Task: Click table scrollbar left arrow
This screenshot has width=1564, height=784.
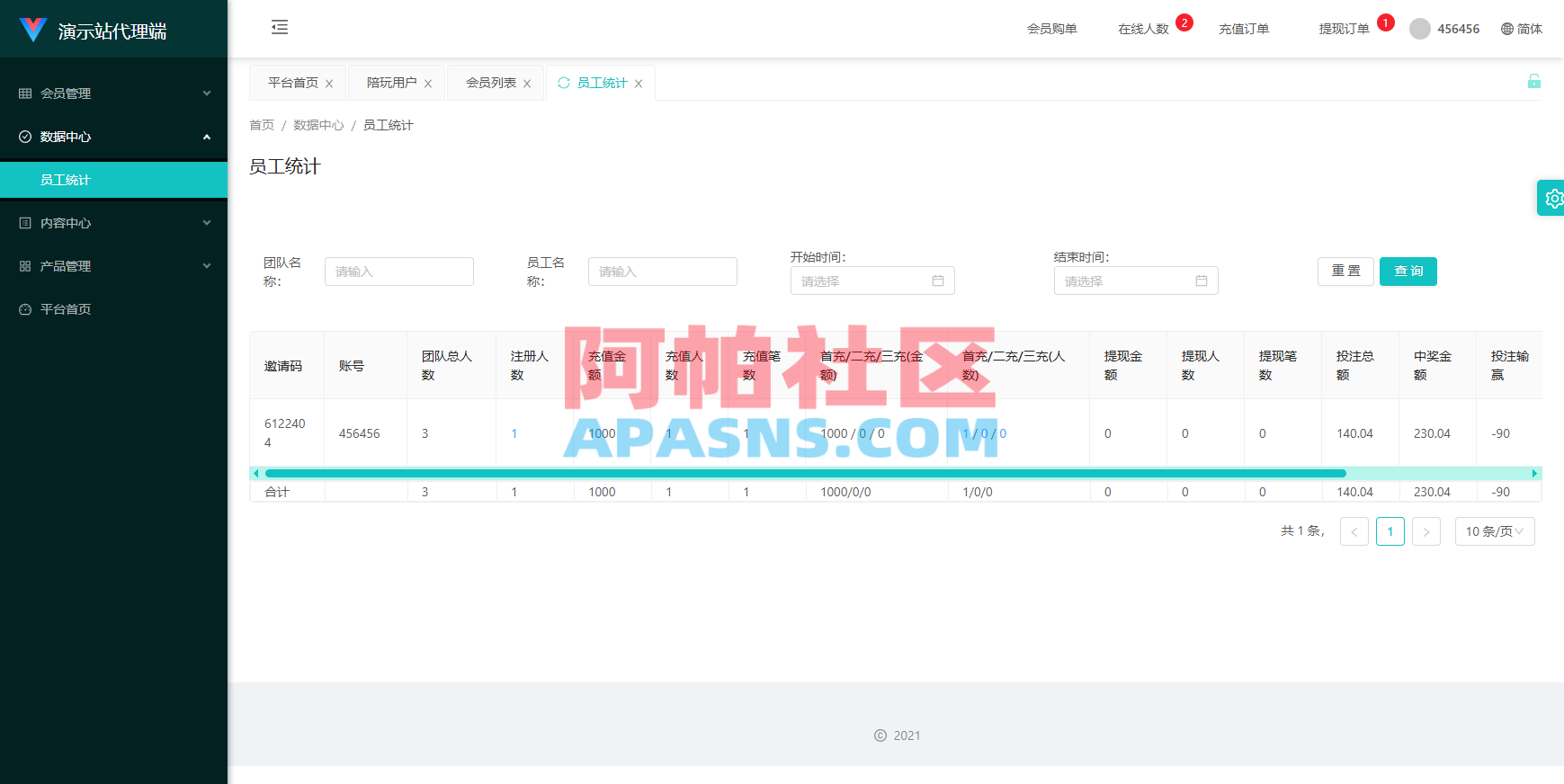Action: (x=255, y=473)
